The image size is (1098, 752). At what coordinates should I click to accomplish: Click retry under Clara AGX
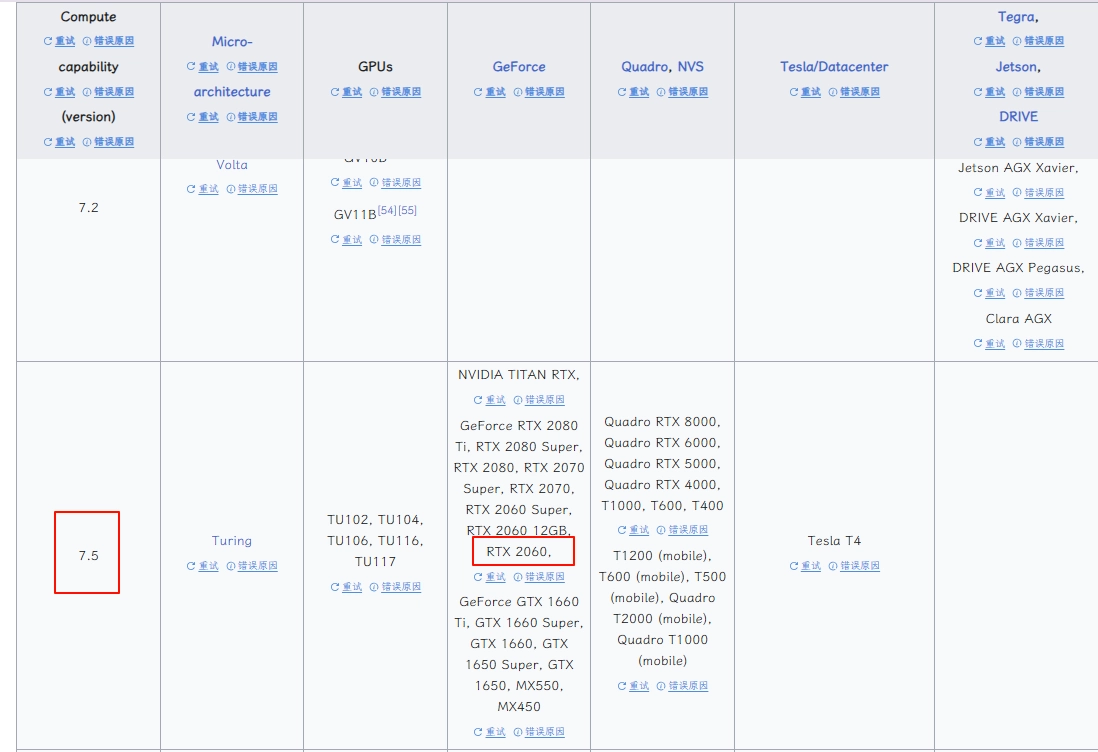point(989,343)
